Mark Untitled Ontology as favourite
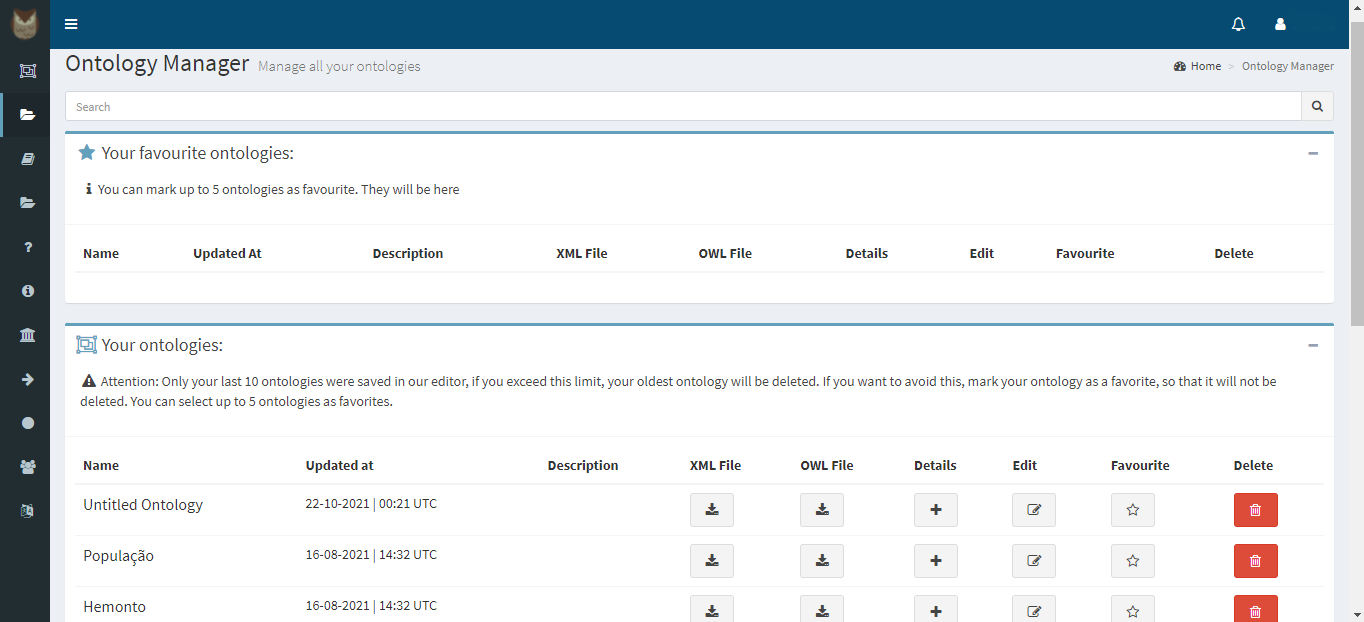The height and width of the screenshot is (622, 1364). point(1132,510)
